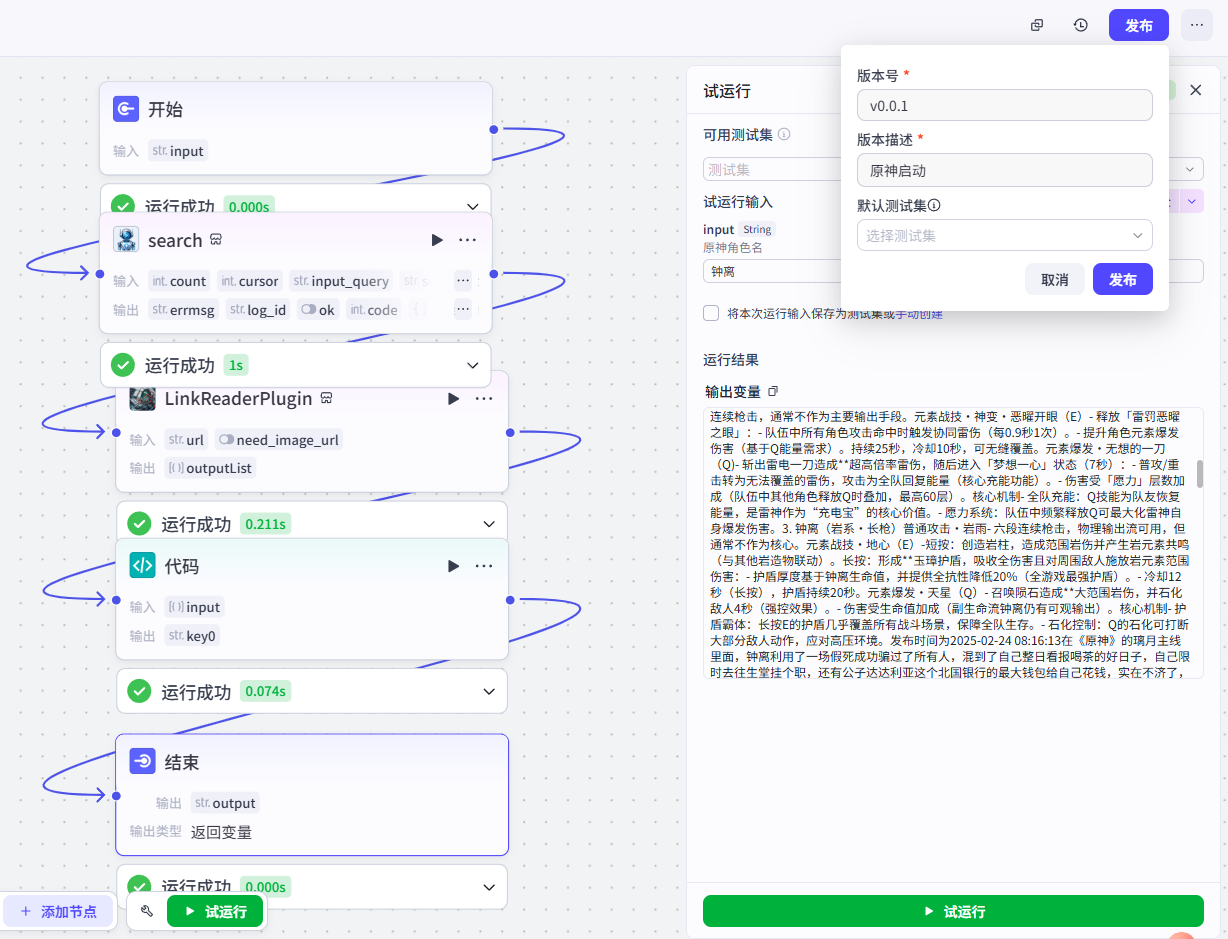Click the duplicate workflow icon in top bar
1228x939 pixels.
pos(1037,25)
